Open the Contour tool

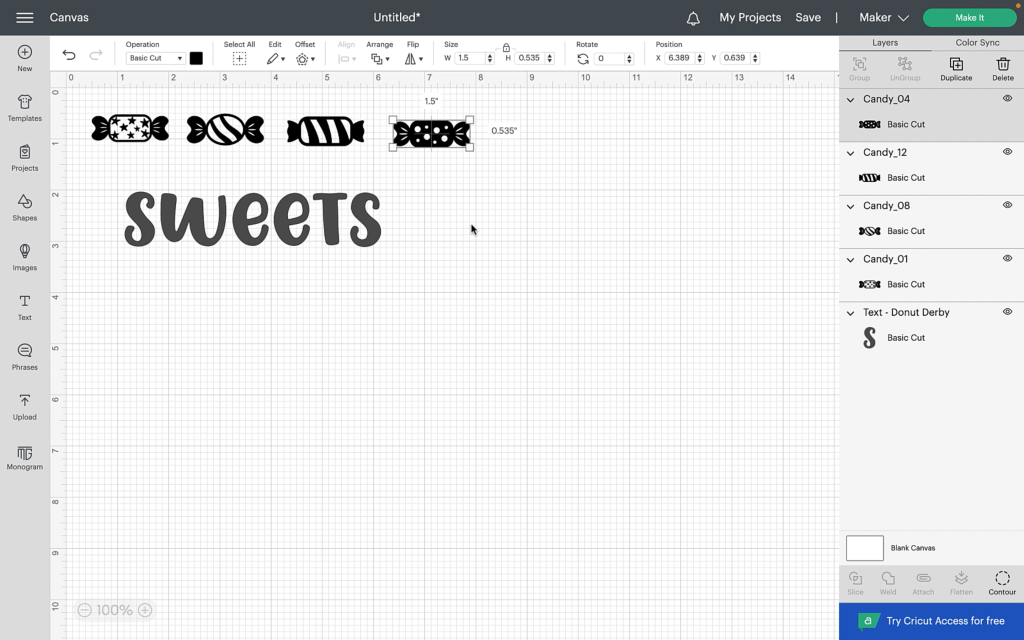coord(1002,583)
